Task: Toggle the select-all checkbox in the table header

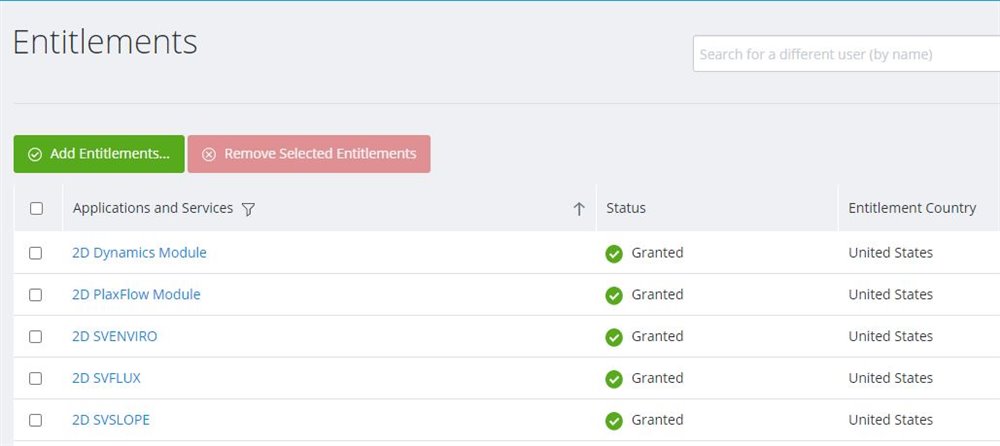Action: [37, 209]
